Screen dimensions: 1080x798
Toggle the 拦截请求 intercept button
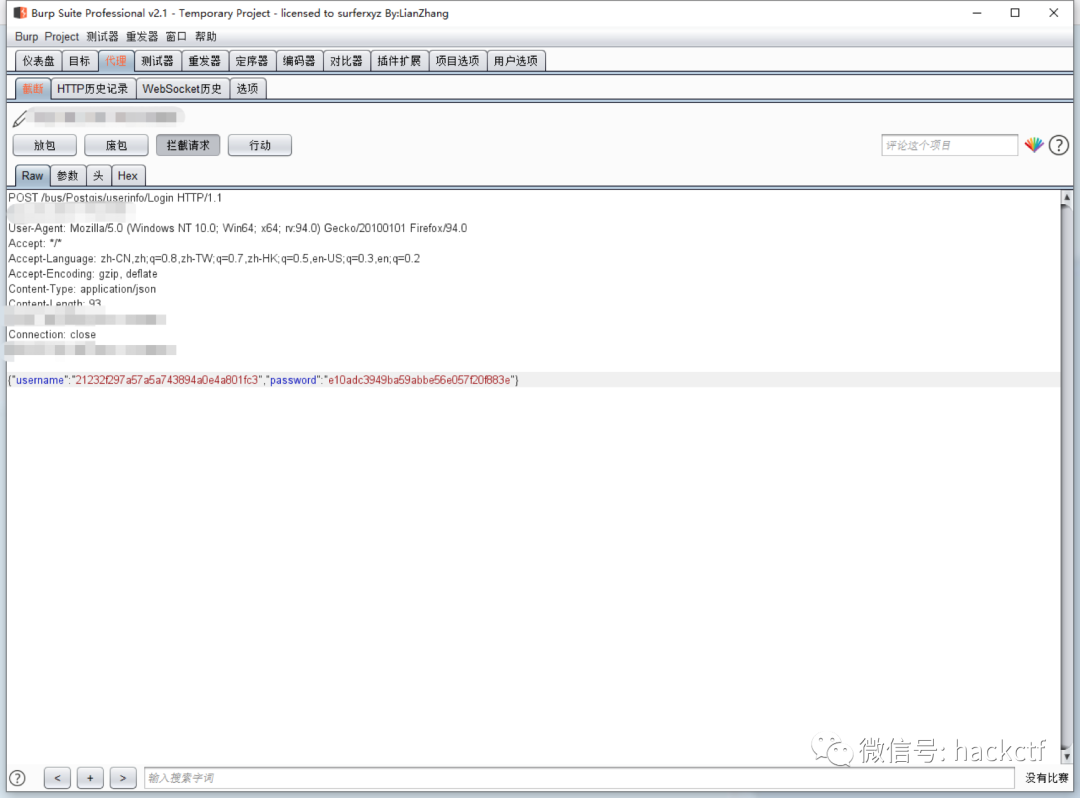pyautogui.click(x=188, y=145)
